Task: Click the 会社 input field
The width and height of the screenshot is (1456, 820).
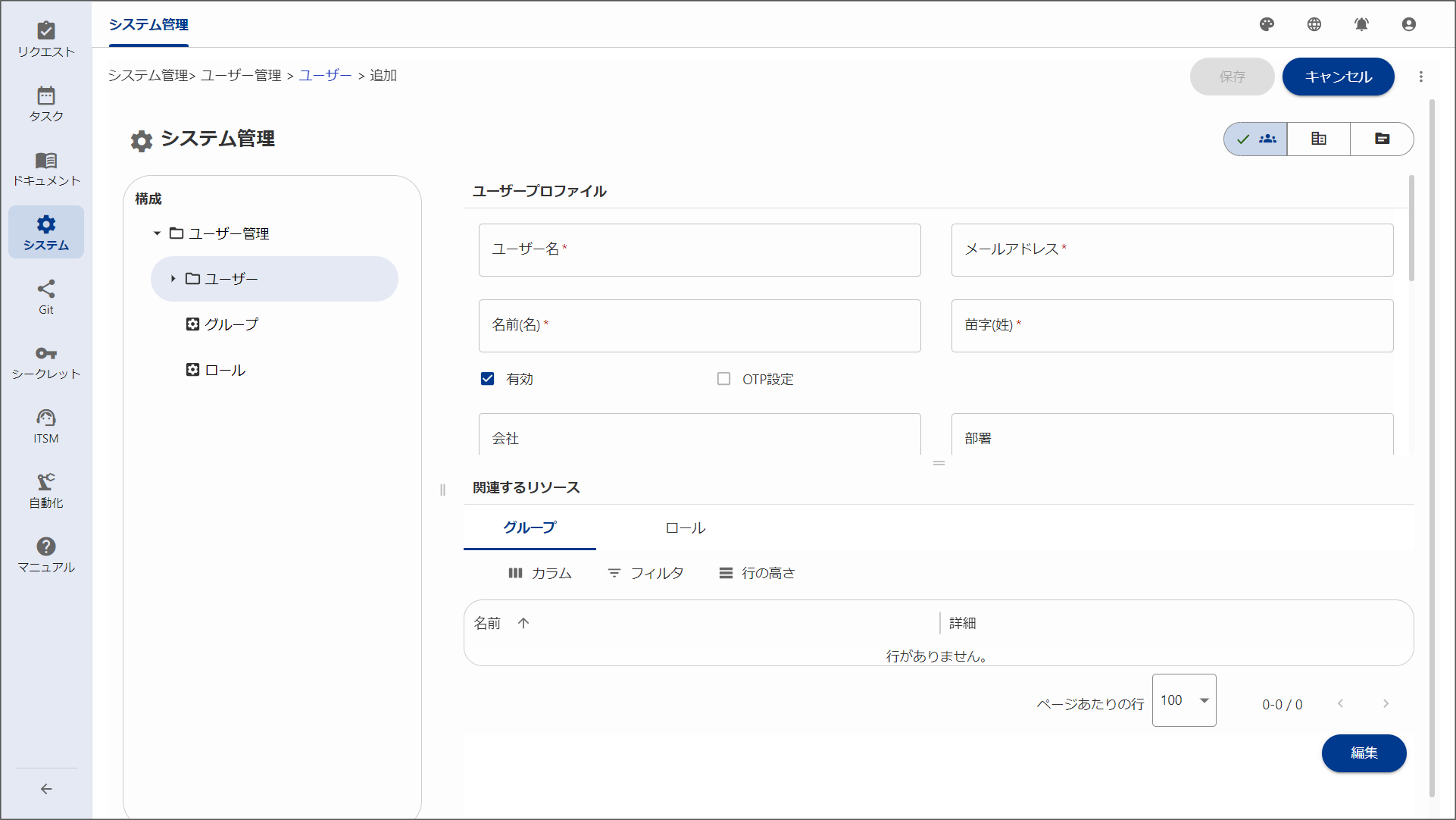Action: pyautogui.click(x=699, y=434)
